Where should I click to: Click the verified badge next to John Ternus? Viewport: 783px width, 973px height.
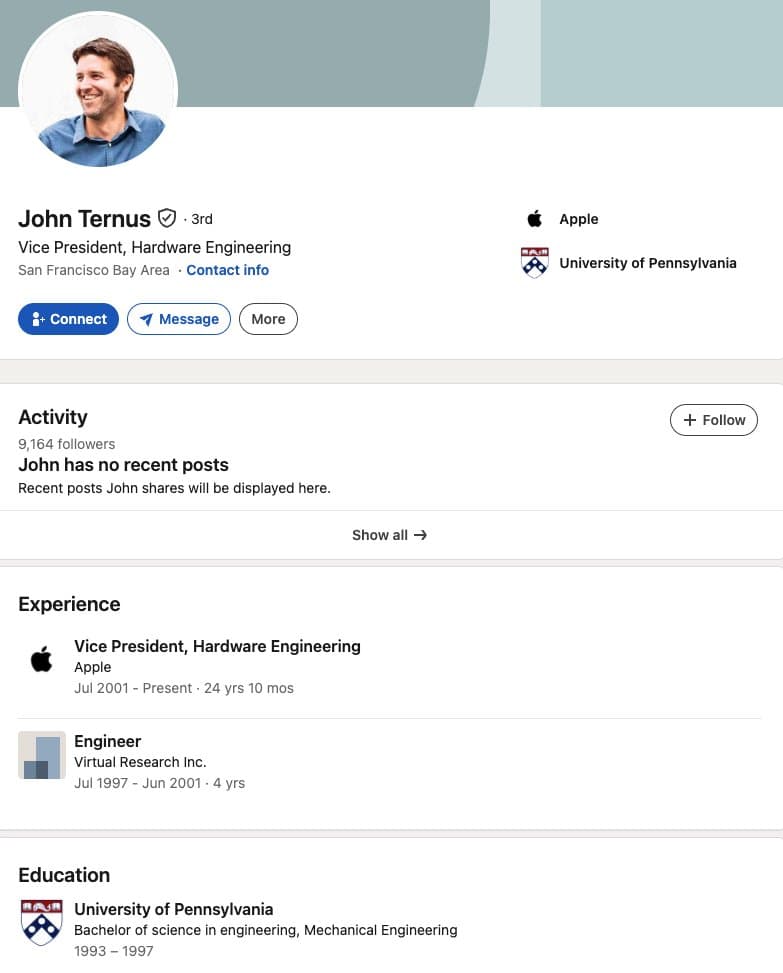166,218
